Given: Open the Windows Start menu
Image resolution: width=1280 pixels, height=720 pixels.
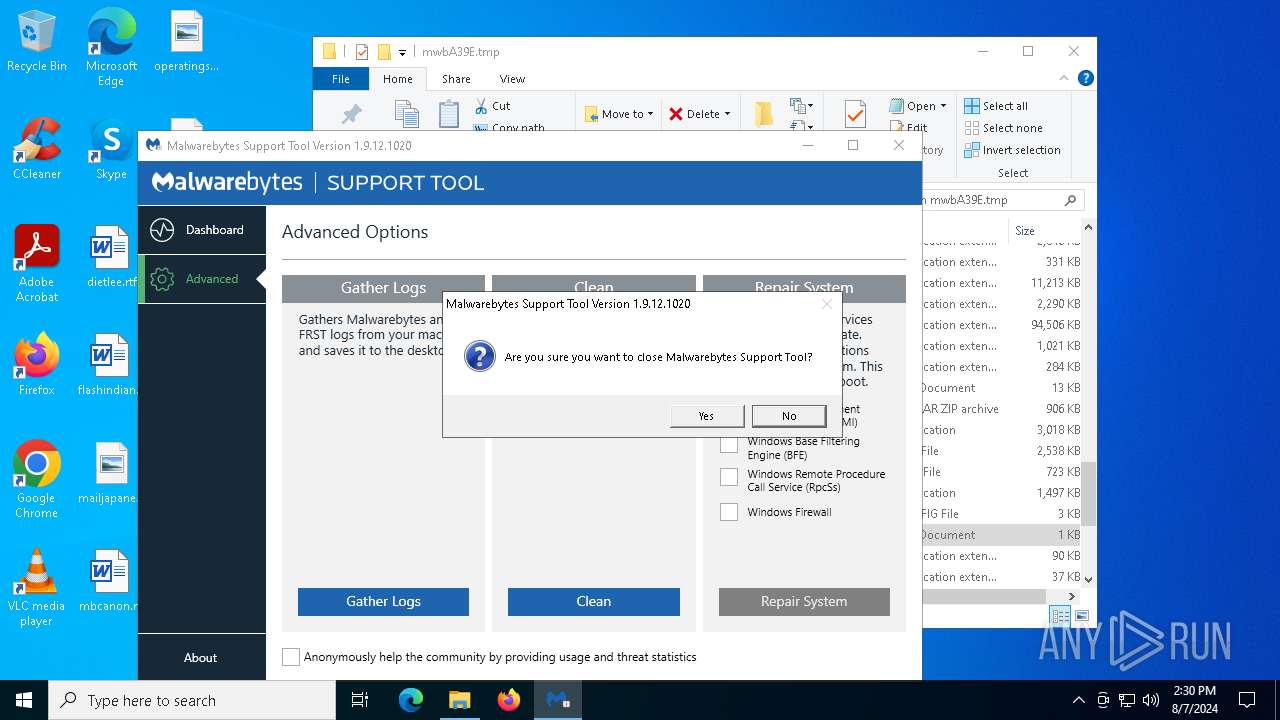Looking at the screenshot, I should [24, 700].
